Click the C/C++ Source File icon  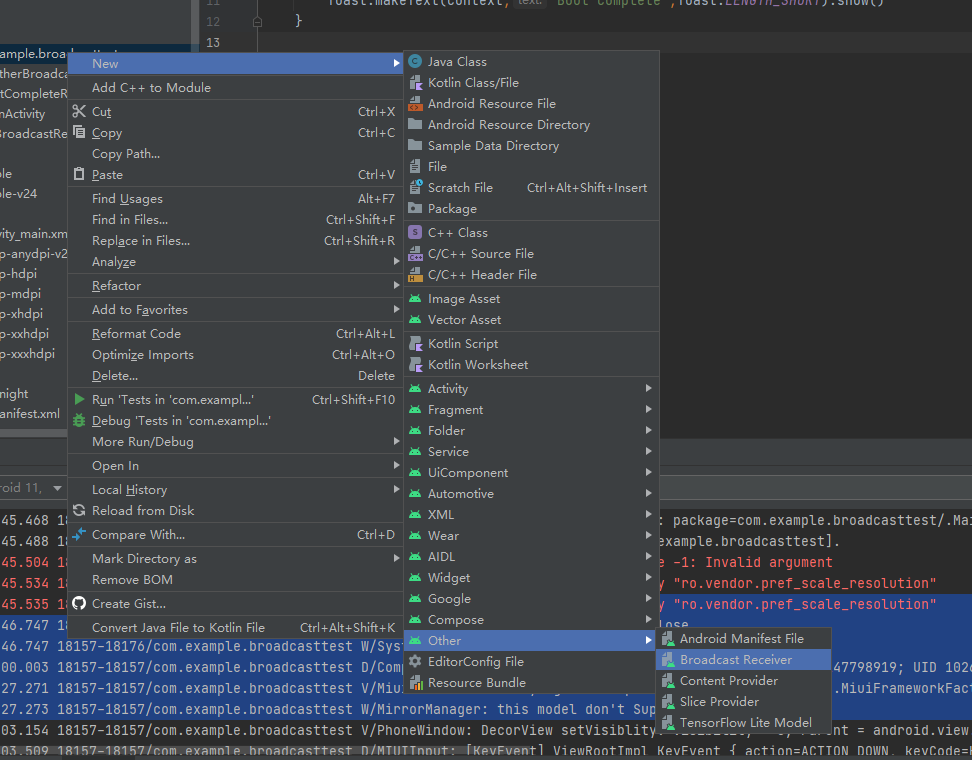point(415,254)
